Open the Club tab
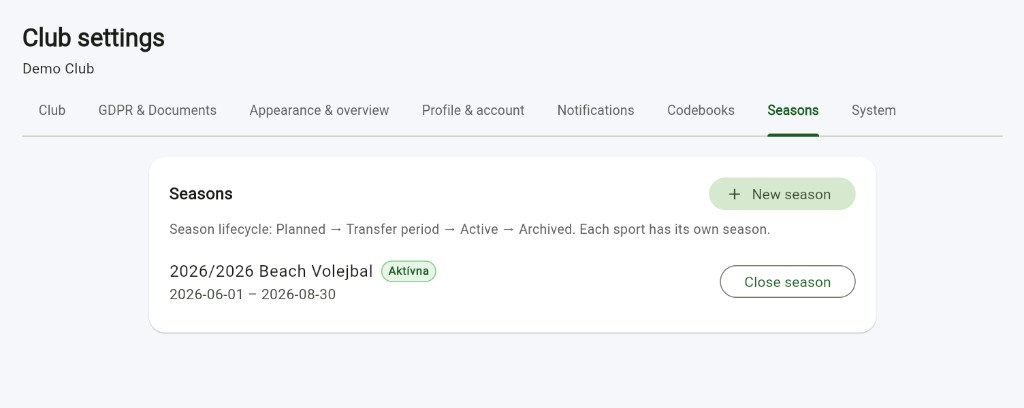1024x408 pixels. (x=52, y=110)
